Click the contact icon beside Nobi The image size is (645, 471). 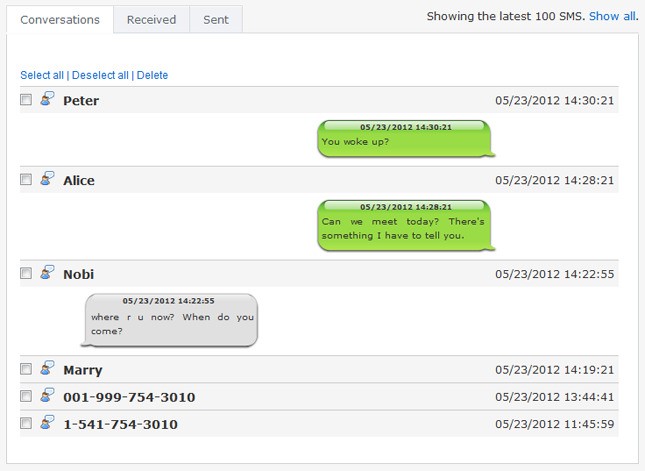[46, 272]
